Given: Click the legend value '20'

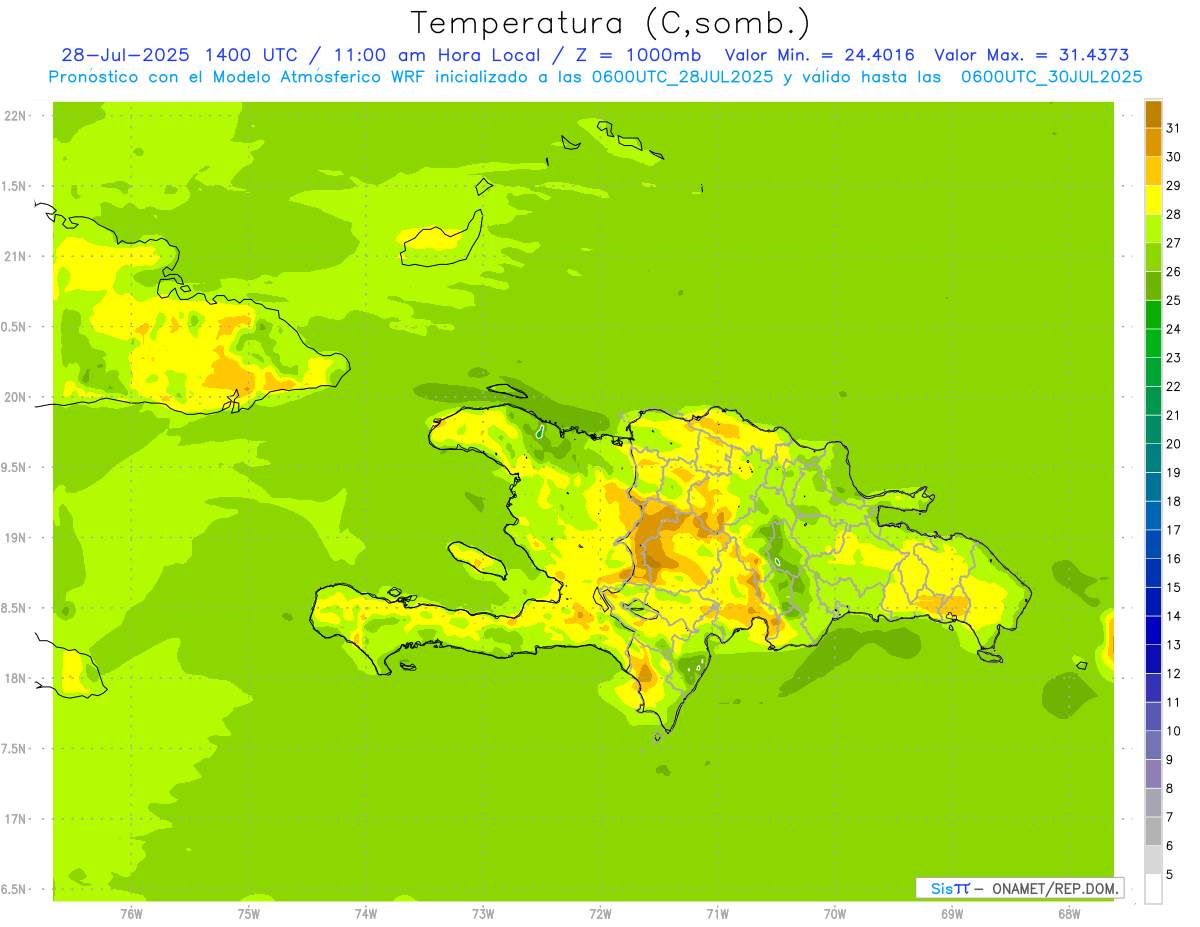Looking at the screenshot, I should click(1173, 444).
